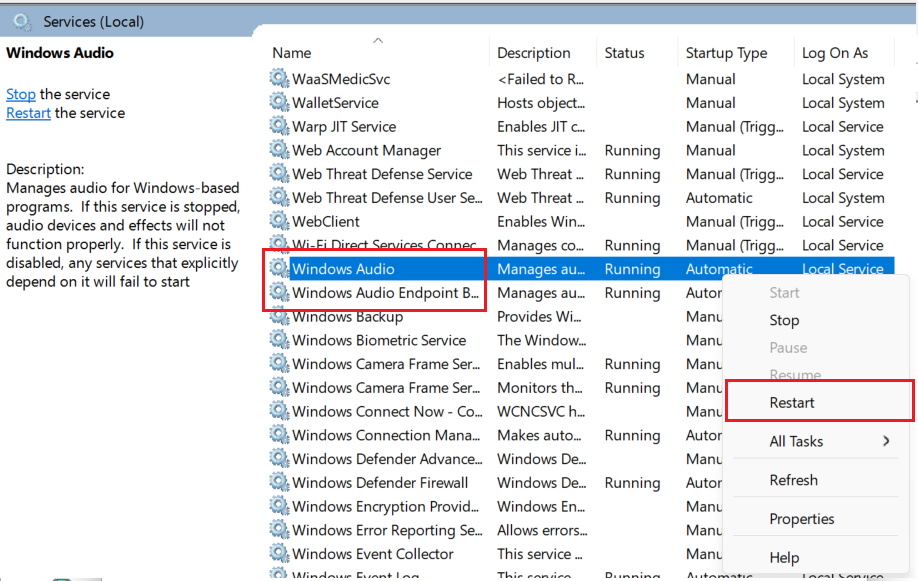Screen dimensions: 918x581
Task: Click gear icon beside Windows Connection Mana...
Action: point(279,434)
